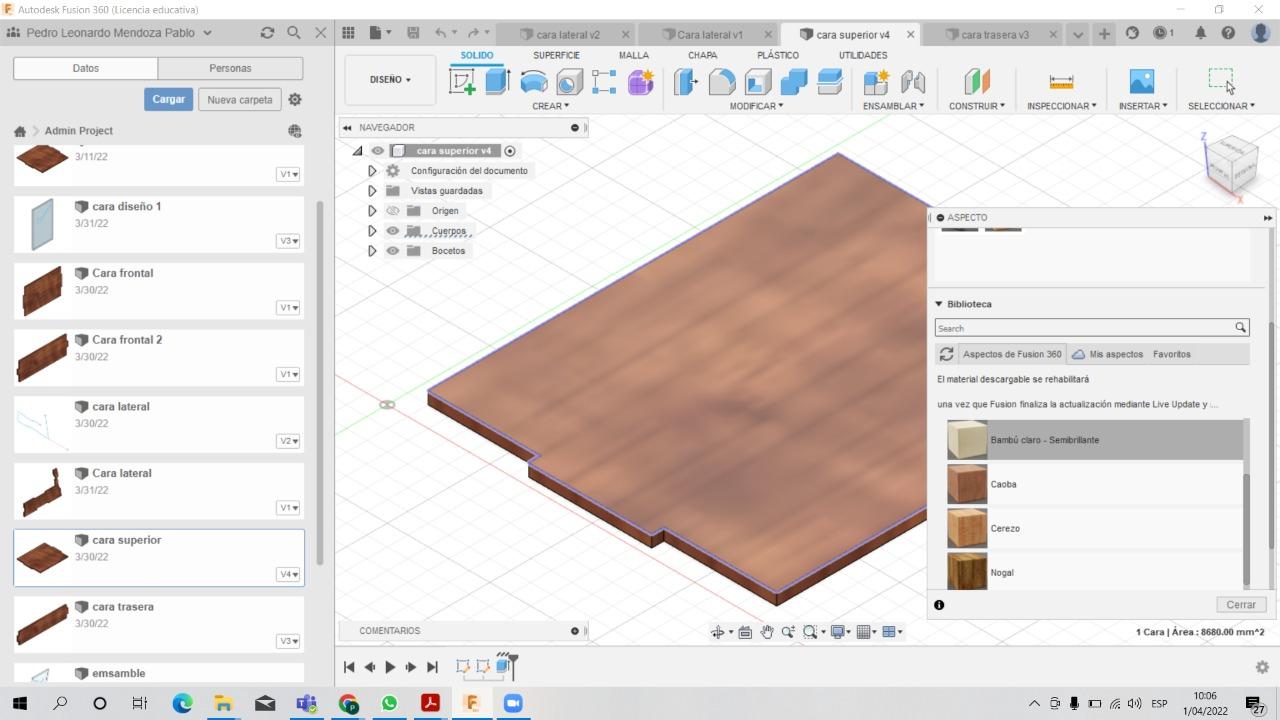Open the Measure inspection tool

tap(1061, 82)
